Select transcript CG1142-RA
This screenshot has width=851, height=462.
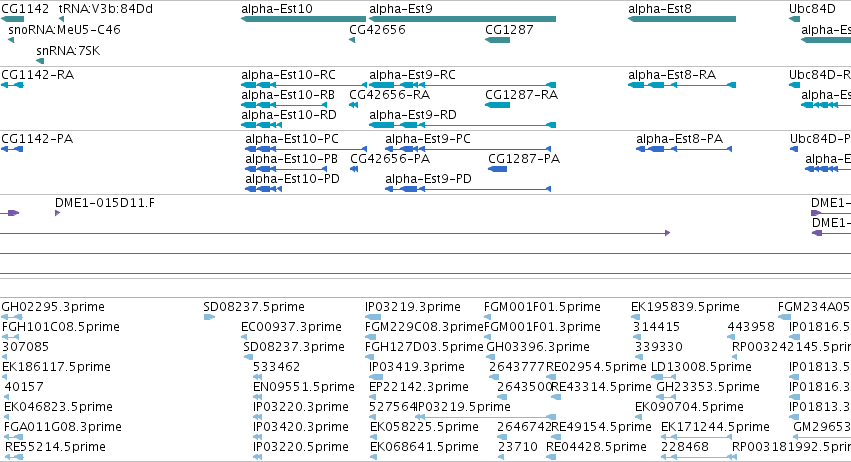click(12, 85)
